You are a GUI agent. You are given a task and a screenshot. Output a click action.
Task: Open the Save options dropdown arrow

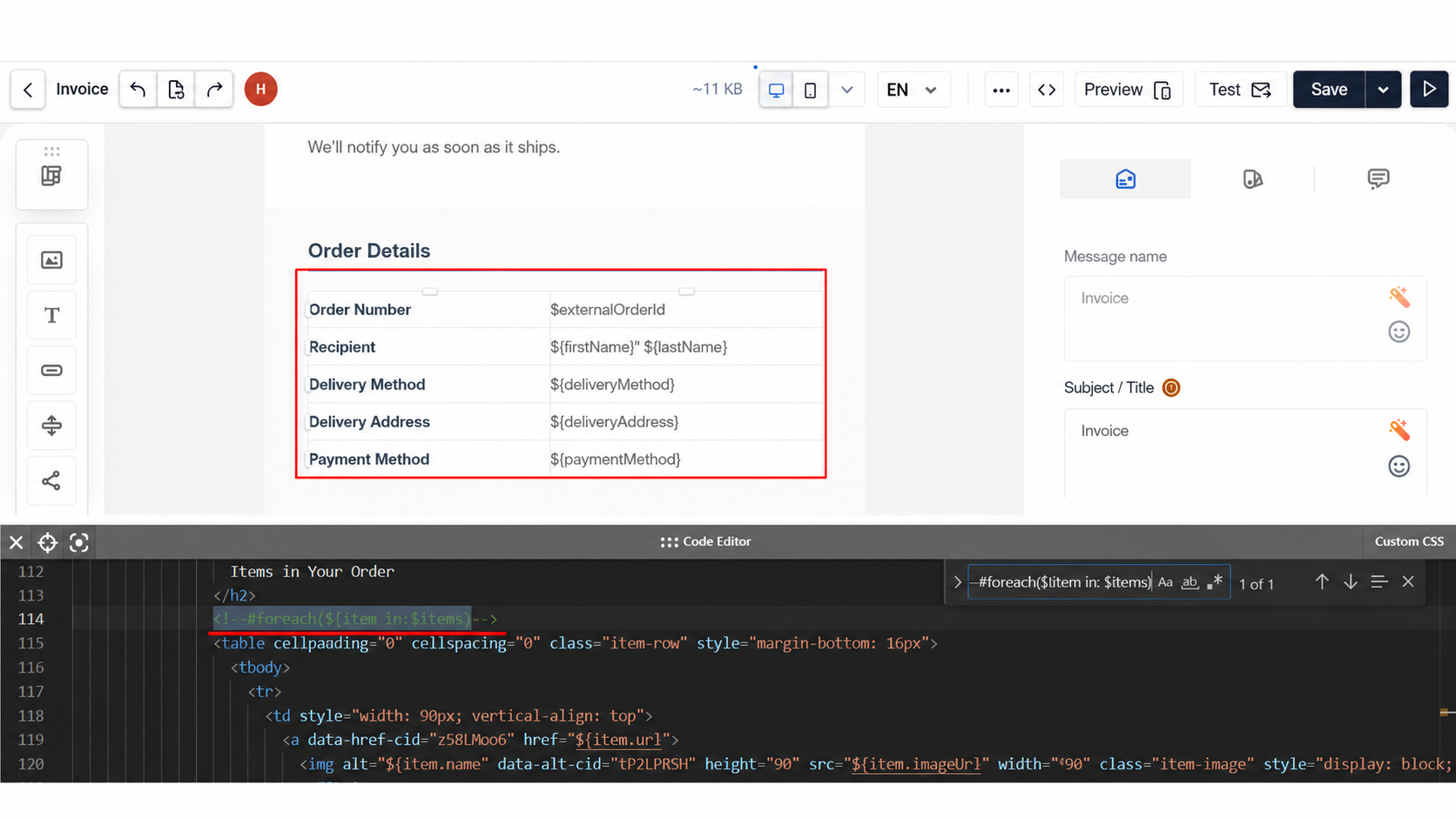[1383, 90]
